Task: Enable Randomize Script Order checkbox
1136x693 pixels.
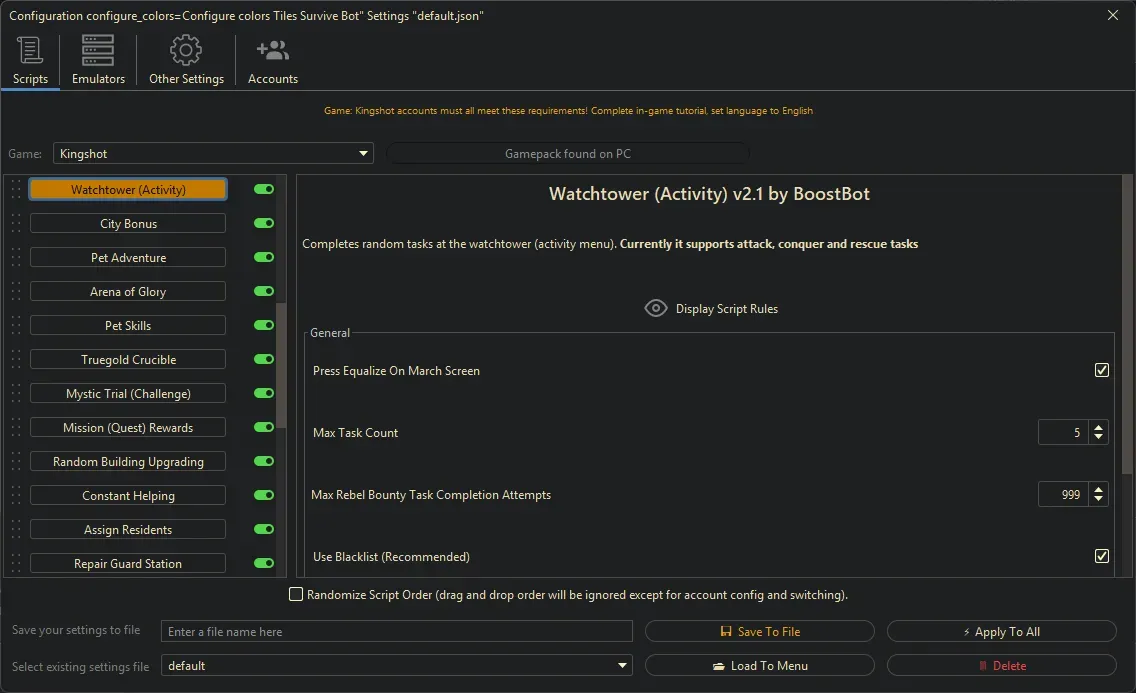Action: point(296,594)
